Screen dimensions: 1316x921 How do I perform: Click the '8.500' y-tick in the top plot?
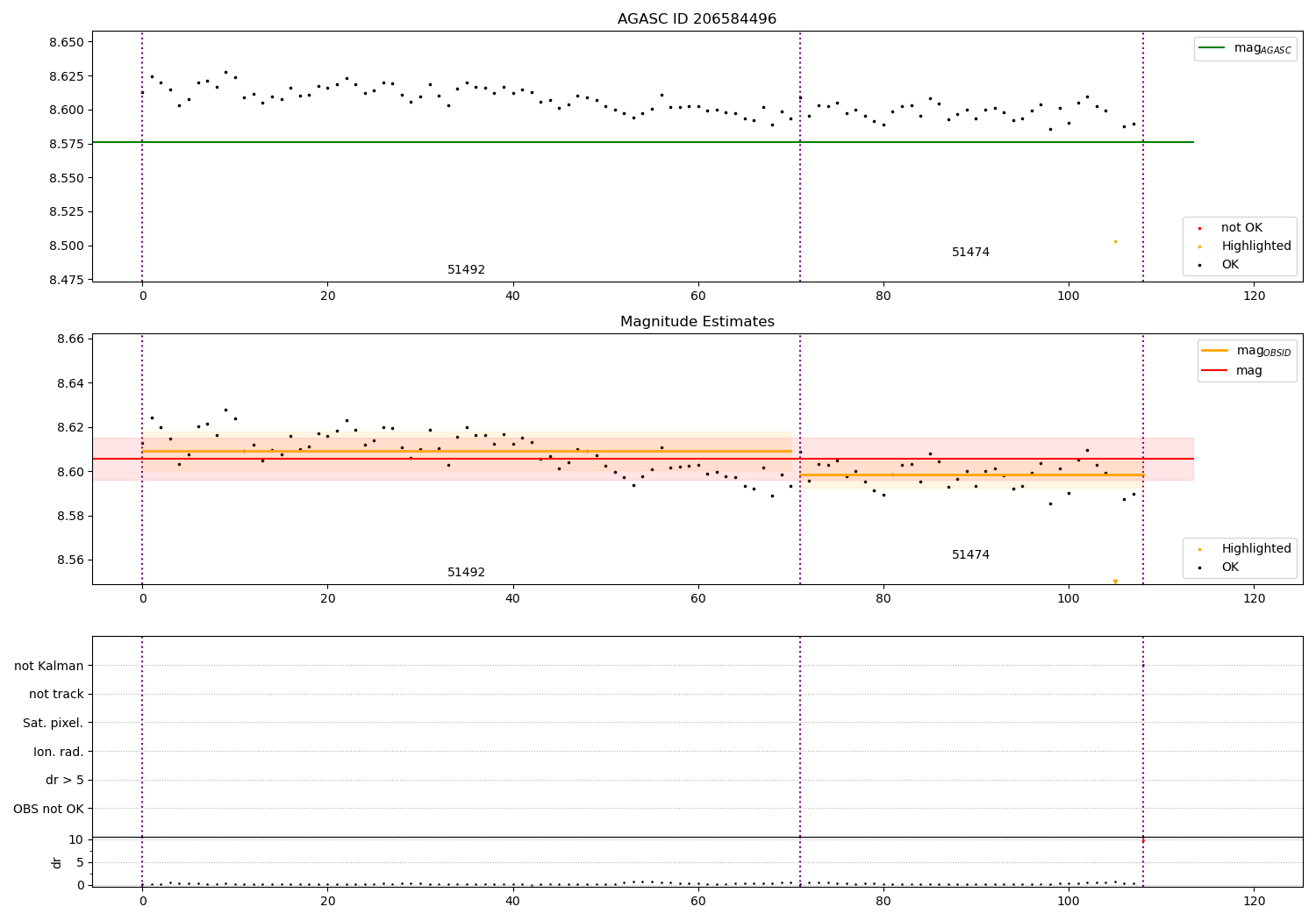coord(65,246)
